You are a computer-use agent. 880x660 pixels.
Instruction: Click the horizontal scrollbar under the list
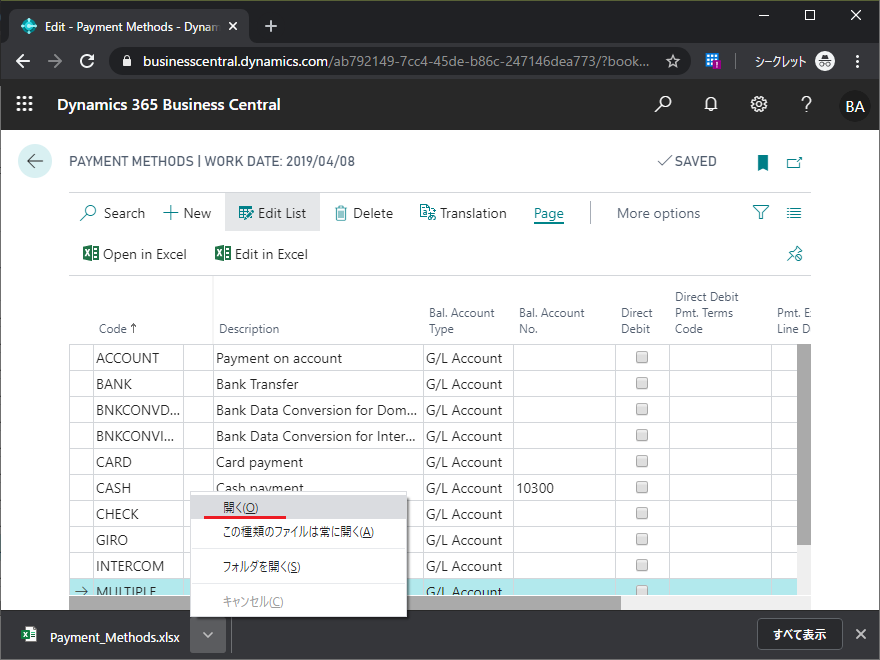click(x=345, y=603)
